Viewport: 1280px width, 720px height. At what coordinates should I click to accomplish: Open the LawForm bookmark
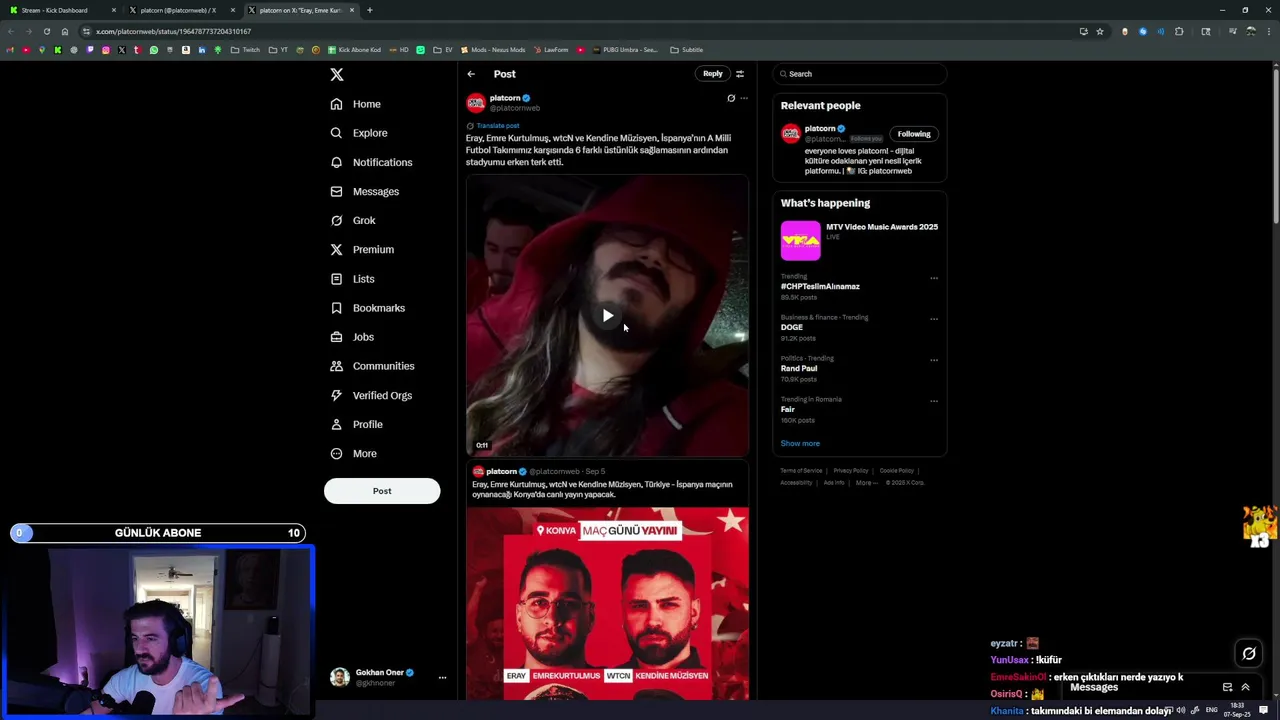[551, 50]
